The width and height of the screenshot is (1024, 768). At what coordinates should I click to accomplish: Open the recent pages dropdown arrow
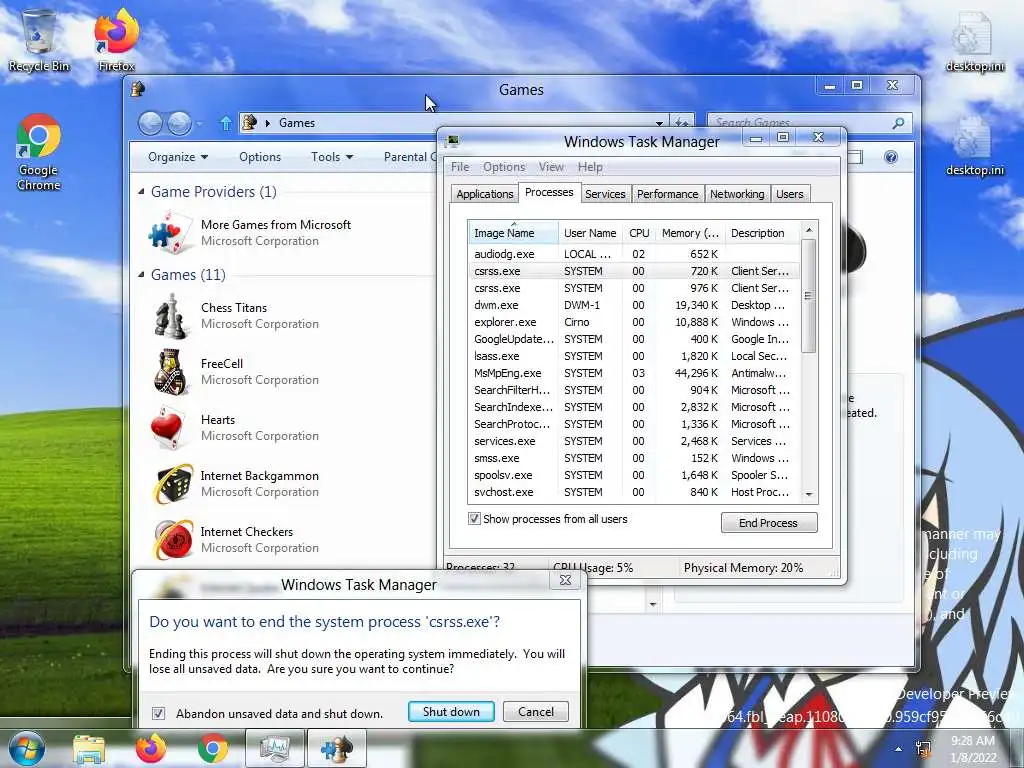coord(199,123)
